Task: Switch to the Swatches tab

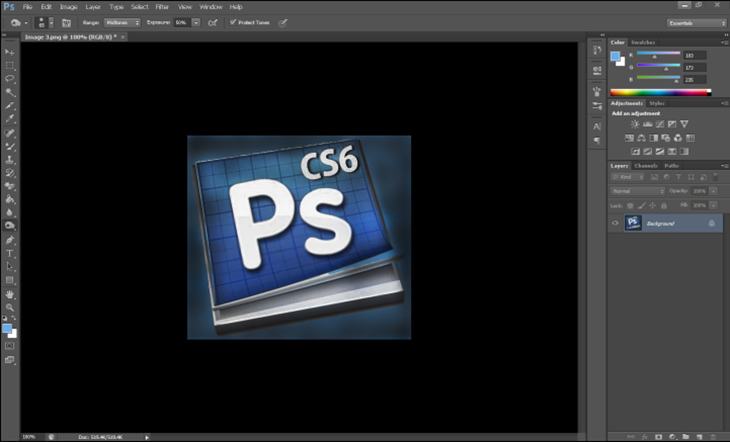Action: pos(643,42)
